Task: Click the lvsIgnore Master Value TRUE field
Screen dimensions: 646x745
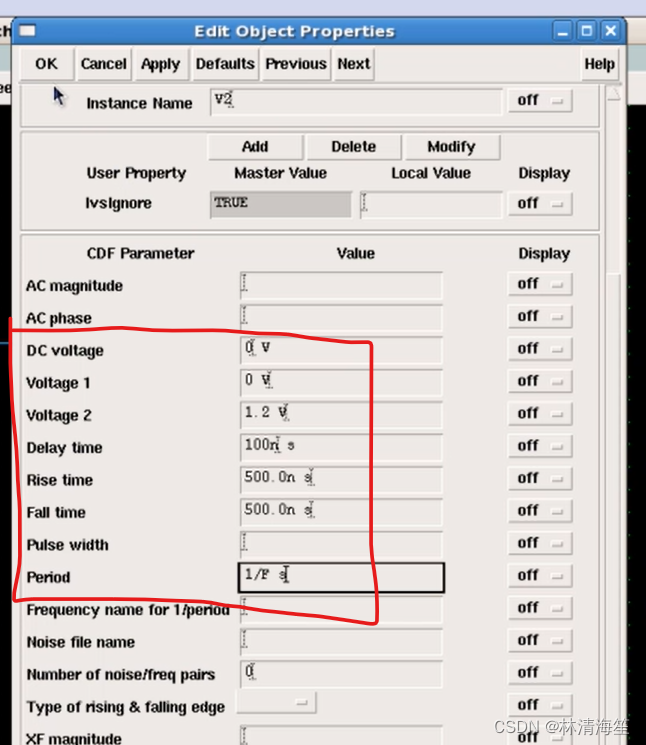Action: pos(281,205)
